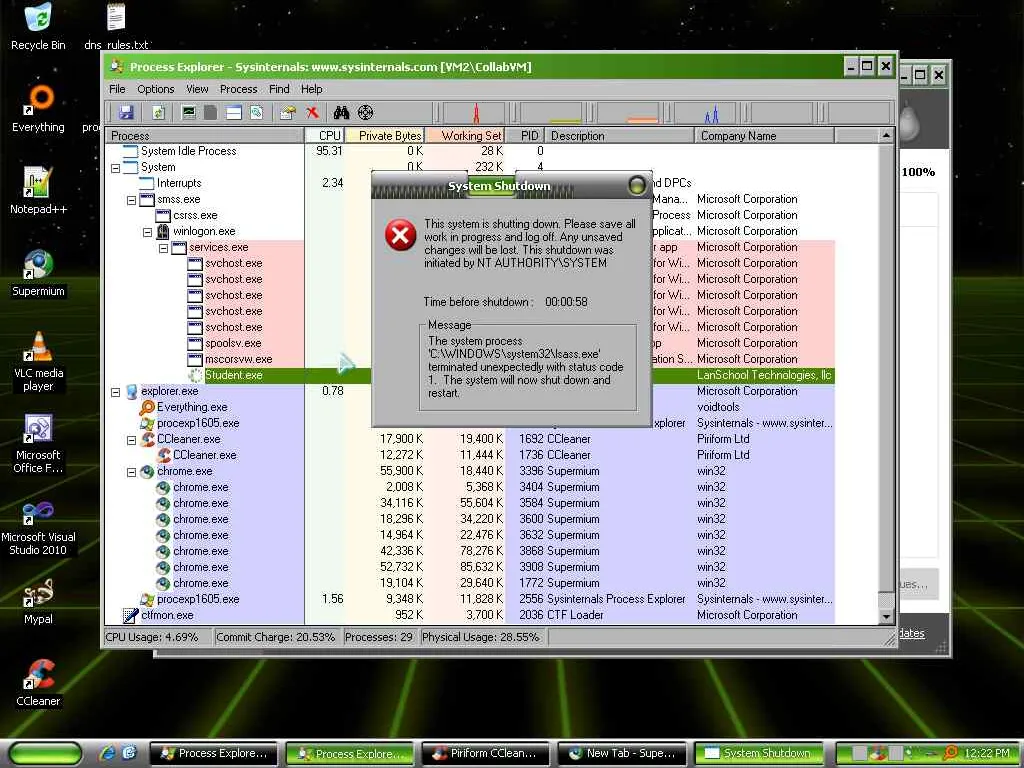Select the Everything desktop shortcut
Screen dimensions: 1024x768
pyautogui.click(x=38, y=108)
